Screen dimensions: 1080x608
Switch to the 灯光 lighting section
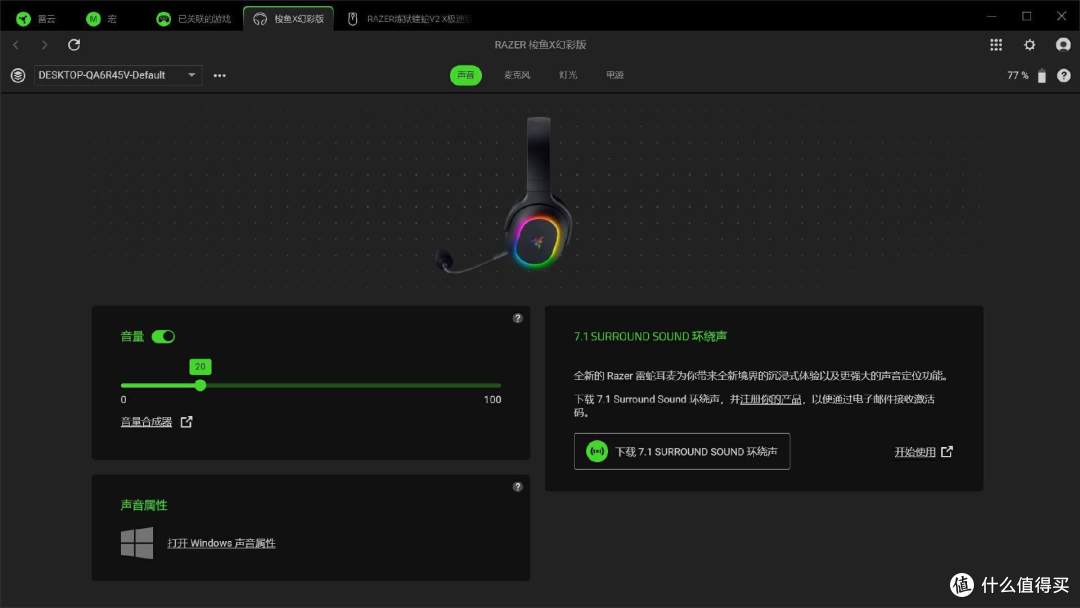pyautogui.click(x=568, y=75)
